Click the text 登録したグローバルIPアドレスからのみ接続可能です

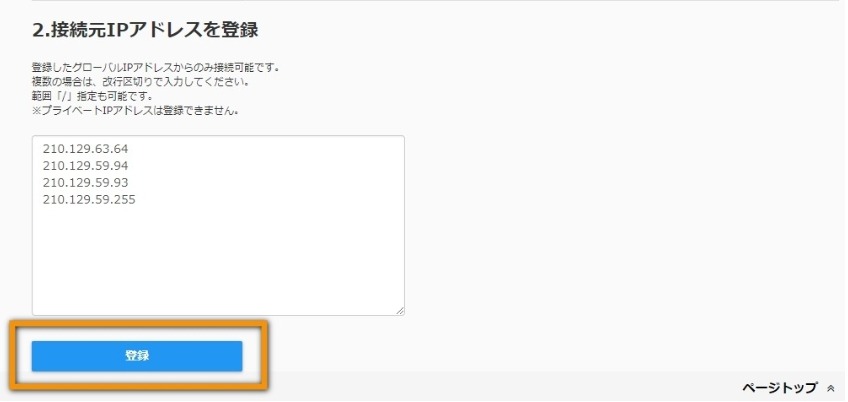pyautogui.click(x=155, y=69)
